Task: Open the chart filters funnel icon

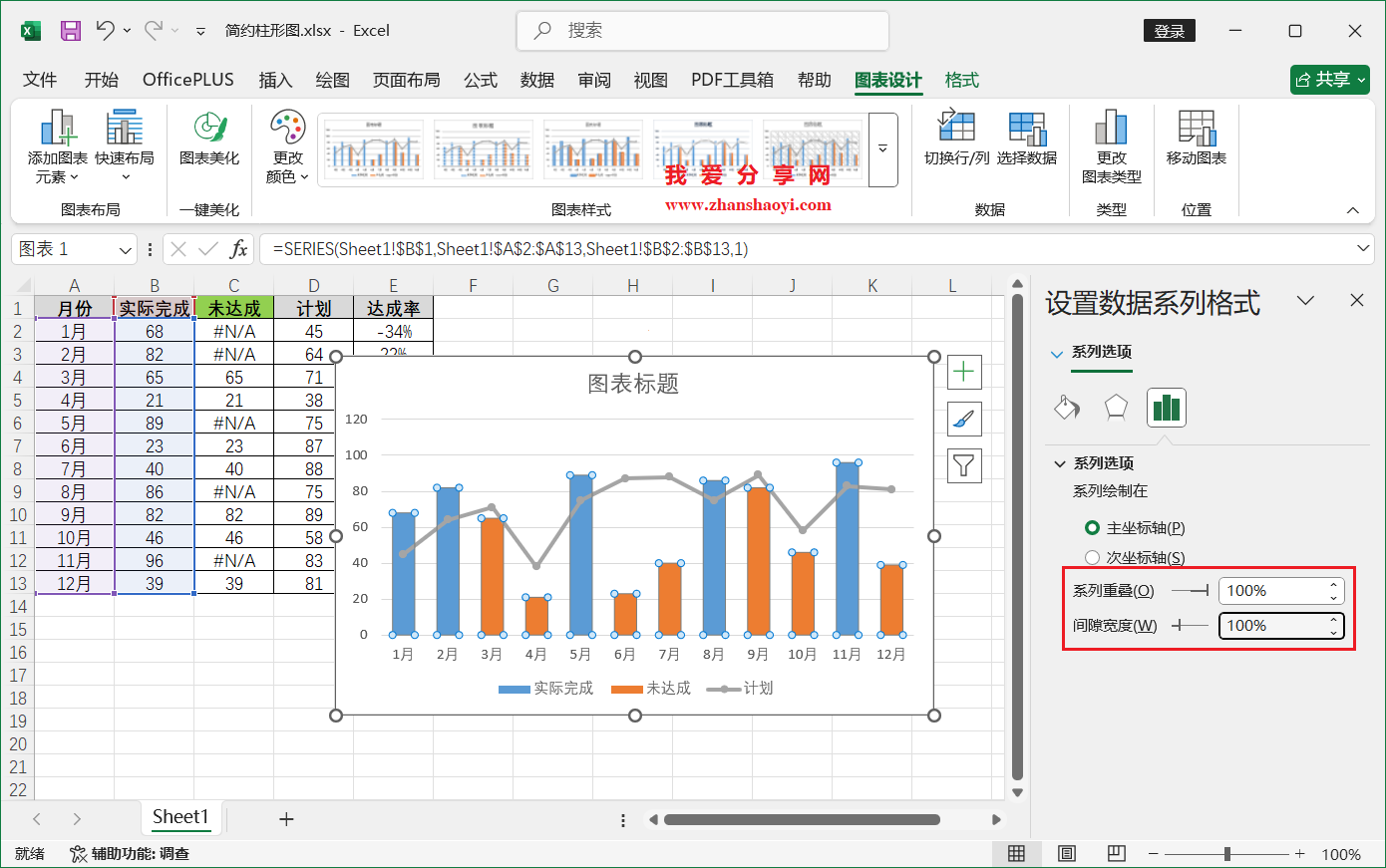Action: click(x=963, y=465)
